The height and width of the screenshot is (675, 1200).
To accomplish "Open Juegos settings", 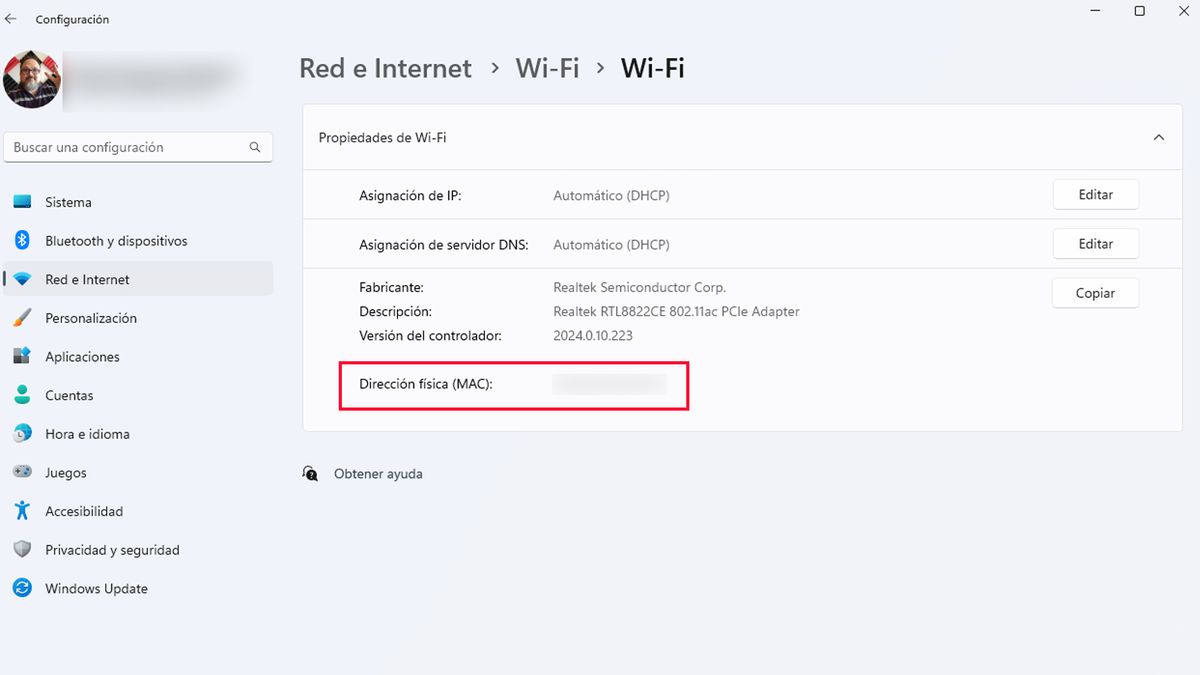I will pyautogui.click(x=22, y=472).
